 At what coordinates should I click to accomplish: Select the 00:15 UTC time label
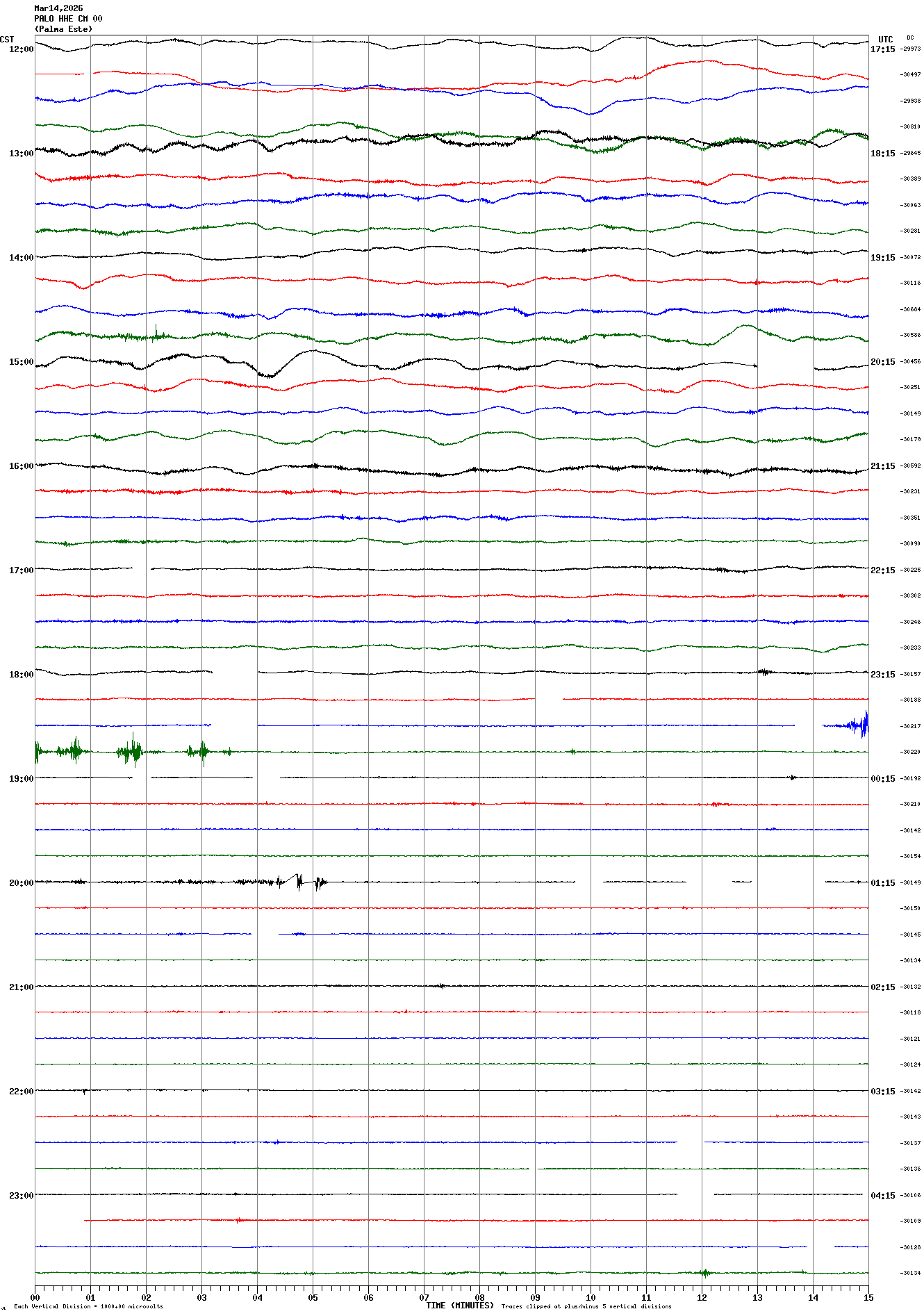[x=882, y=779]
